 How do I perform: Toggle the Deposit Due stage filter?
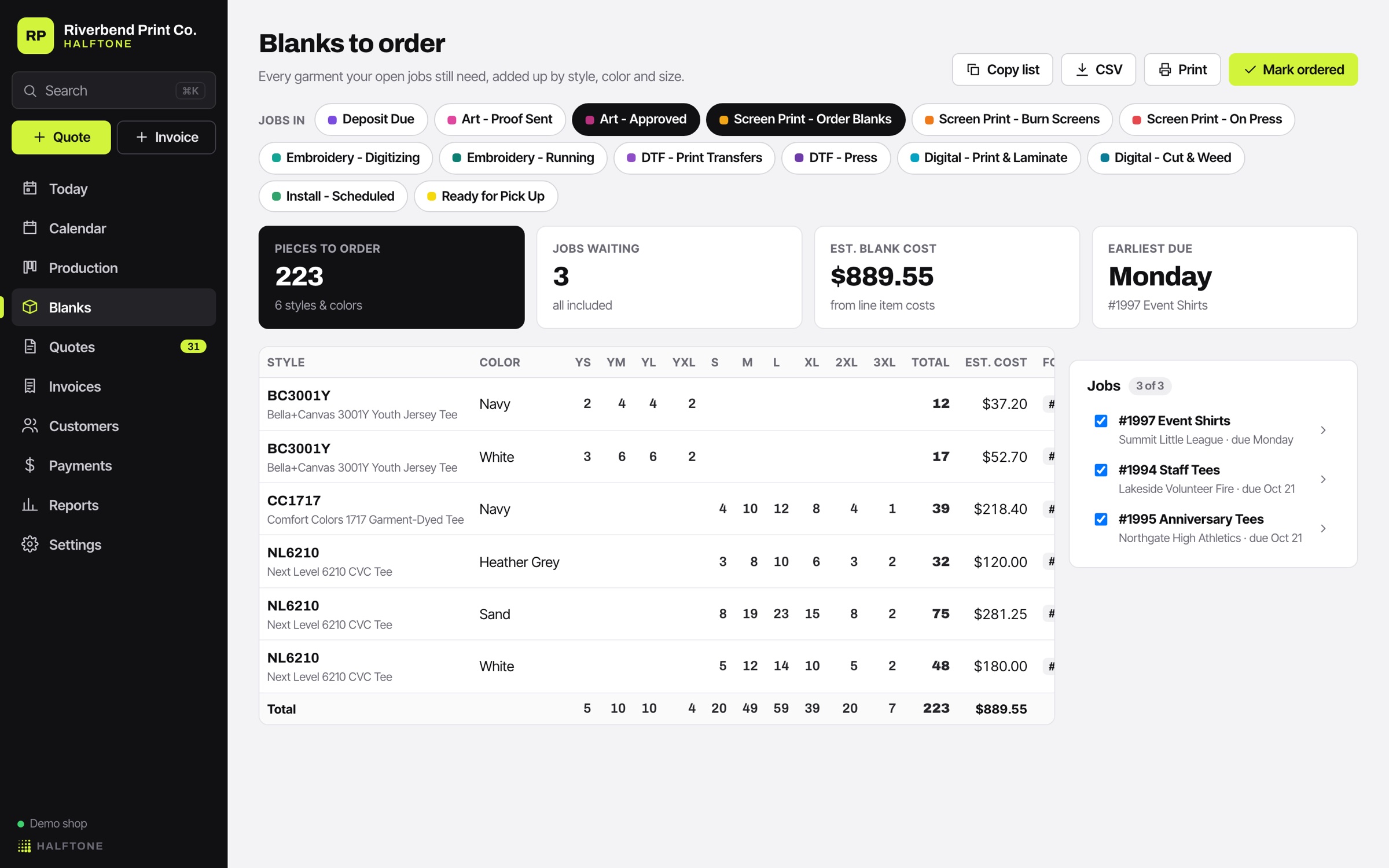coord(371,119)
